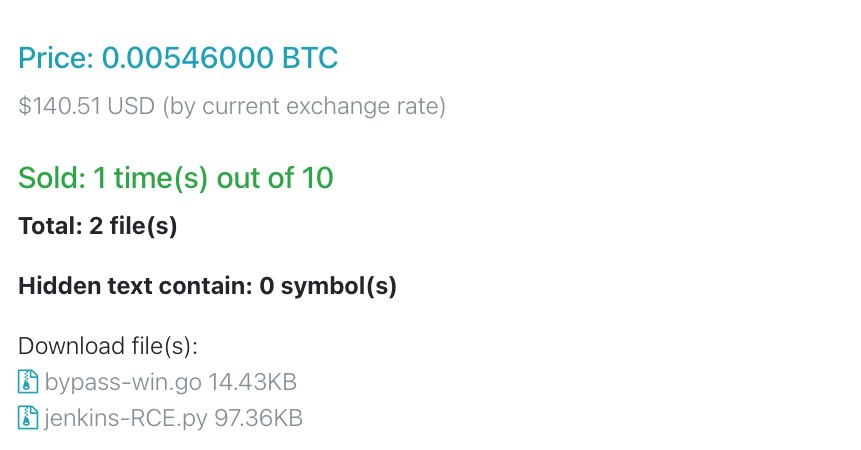Click the 'Download file(s):' label
This screenshot has width=861, height=450.
[108, 346]
